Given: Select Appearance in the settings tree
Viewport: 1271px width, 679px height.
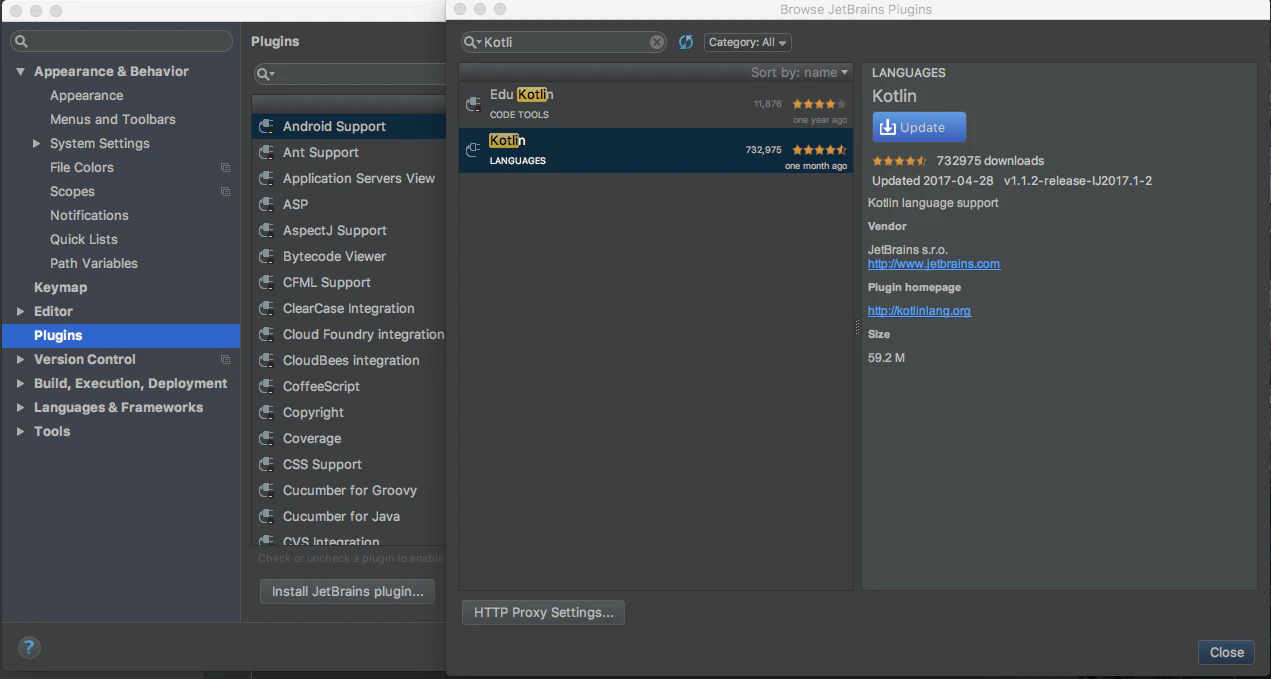Looking at the screenshot, I should point(86,95).
